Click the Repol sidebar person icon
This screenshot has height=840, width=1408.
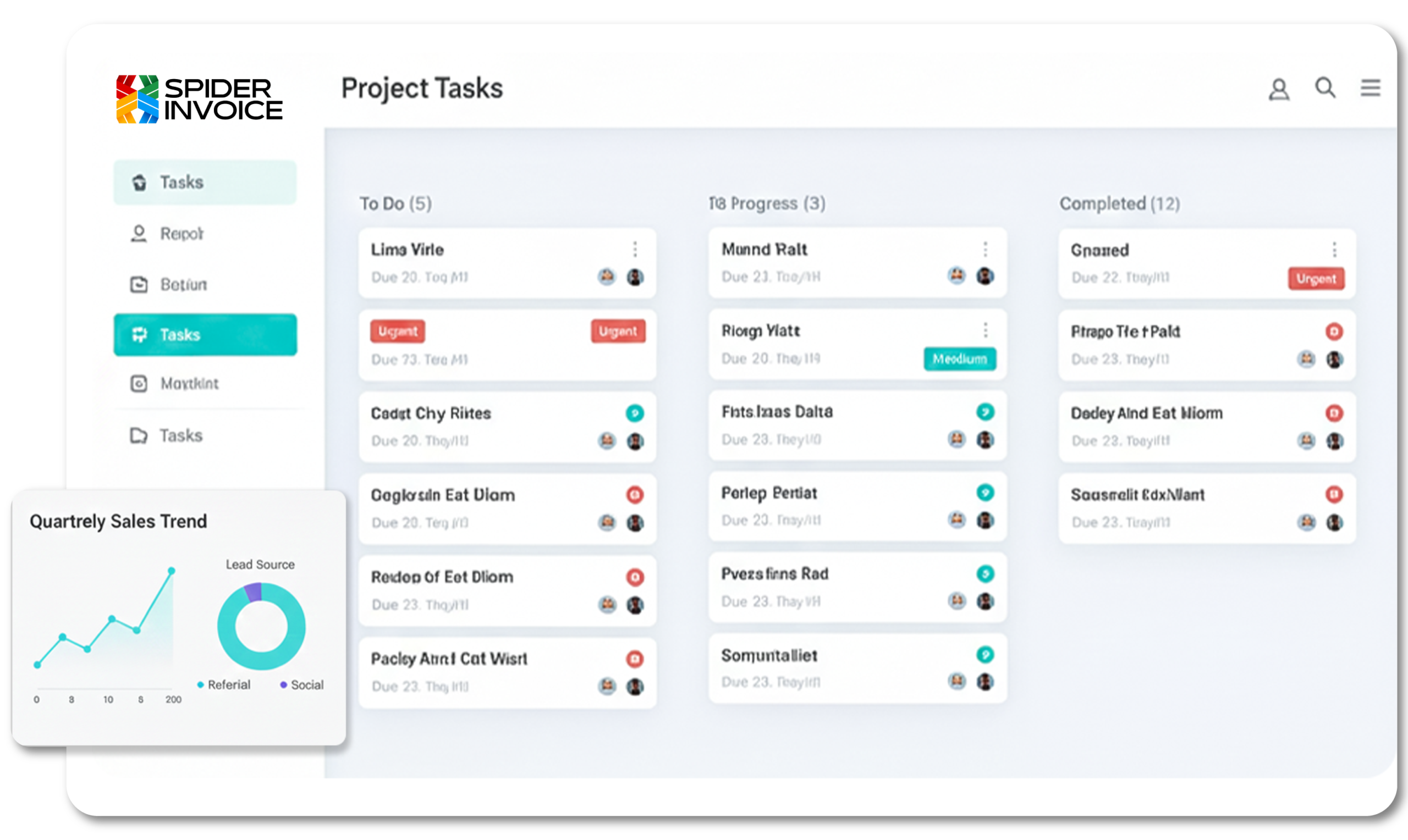(139, 233)
